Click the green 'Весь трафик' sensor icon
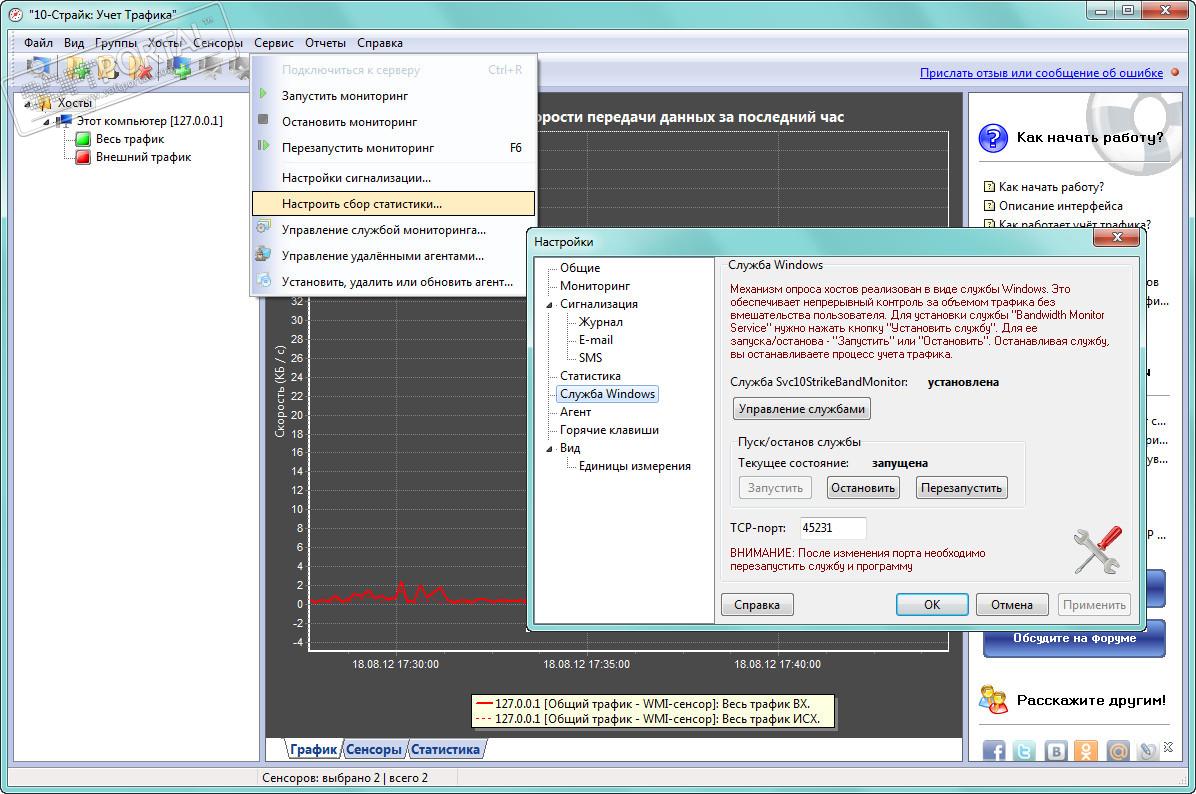 (x=83, y=139)
